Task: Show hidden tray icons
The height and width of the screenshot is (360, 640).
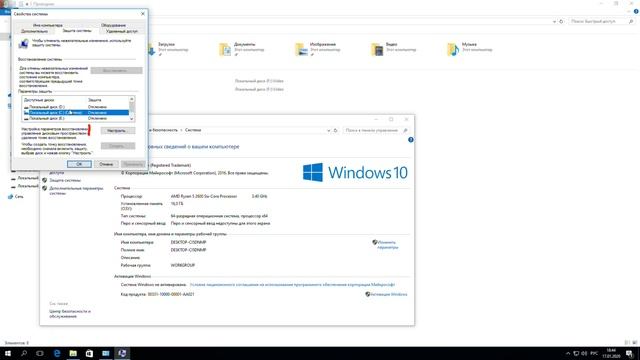Action: point(568,353)
